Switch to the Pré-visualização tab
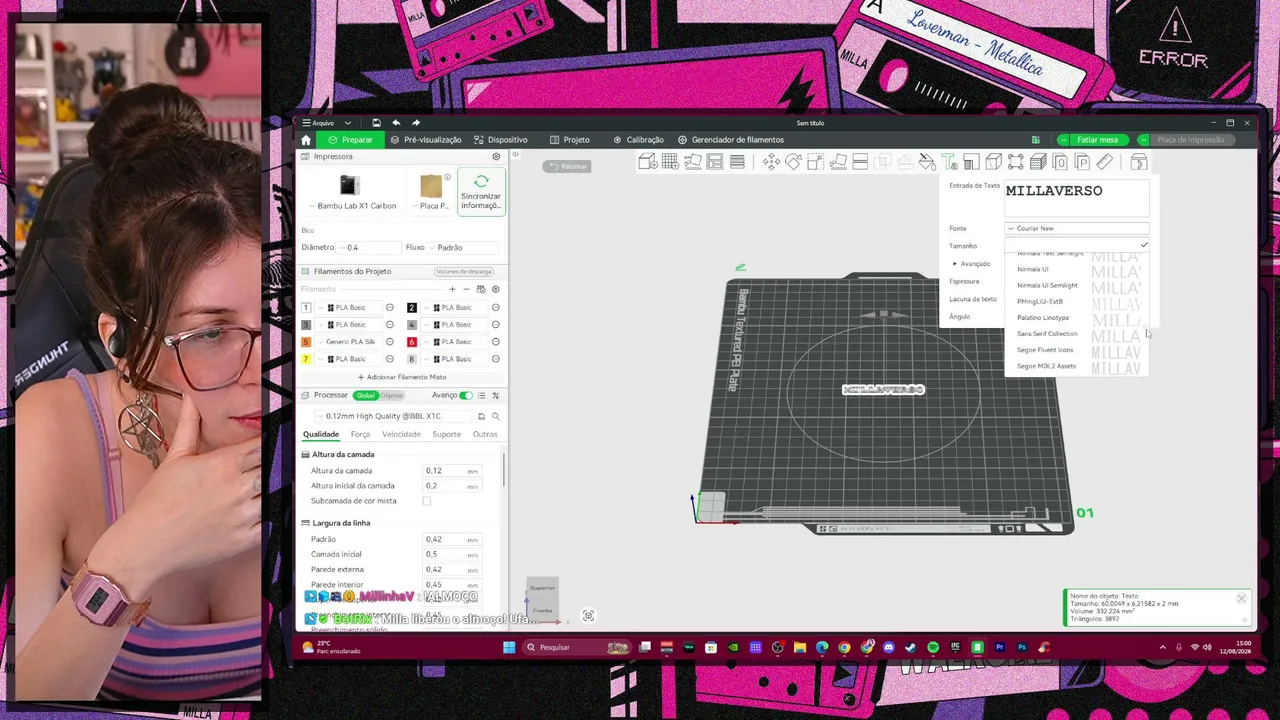 point(426,140)
